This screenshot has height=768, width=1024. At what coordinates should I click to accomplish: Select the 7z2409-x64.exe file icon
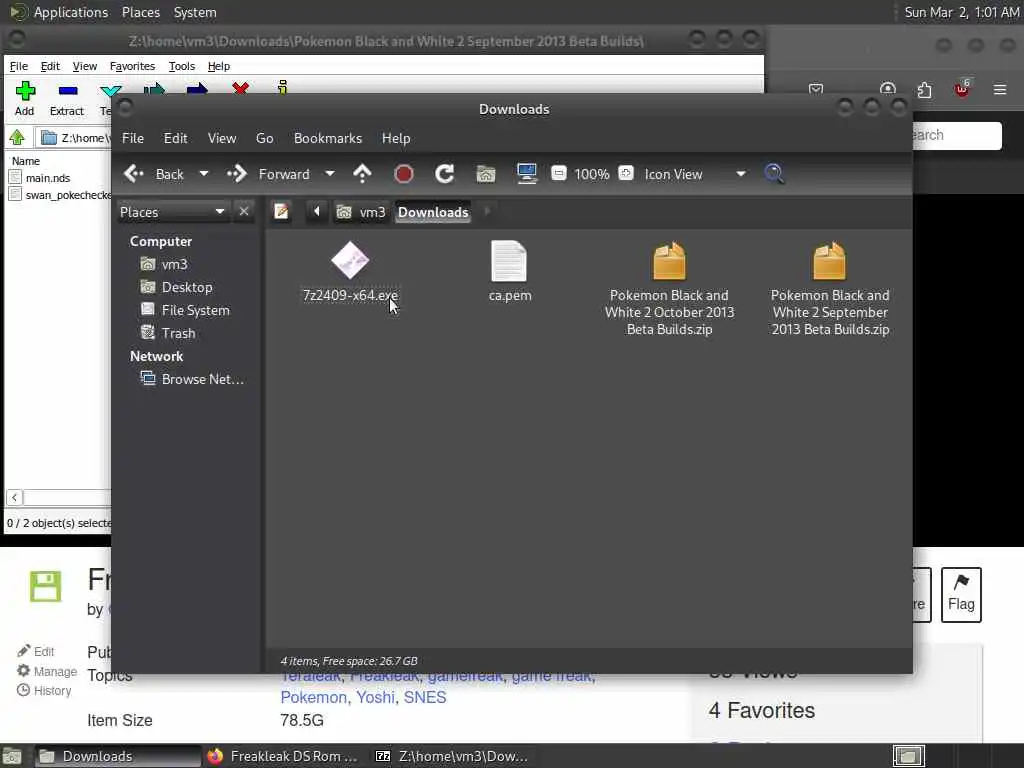pos(350,261)
